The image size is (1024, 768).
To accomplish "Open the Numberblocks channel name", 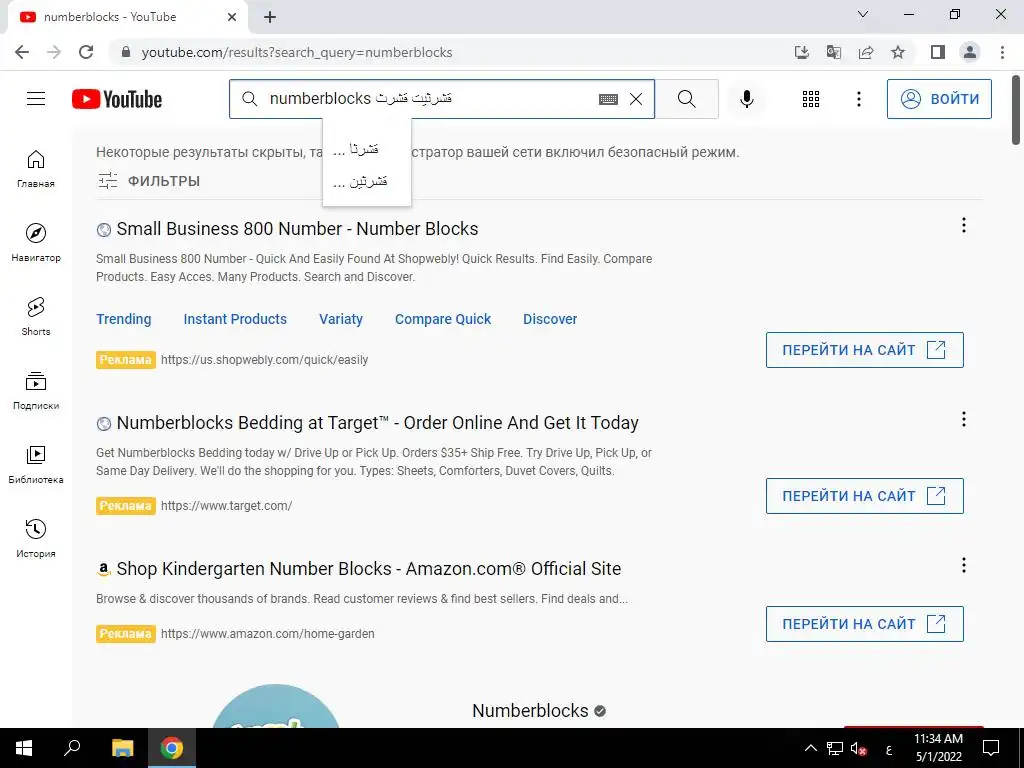I will pyautogui.click(x=530, y=711).
